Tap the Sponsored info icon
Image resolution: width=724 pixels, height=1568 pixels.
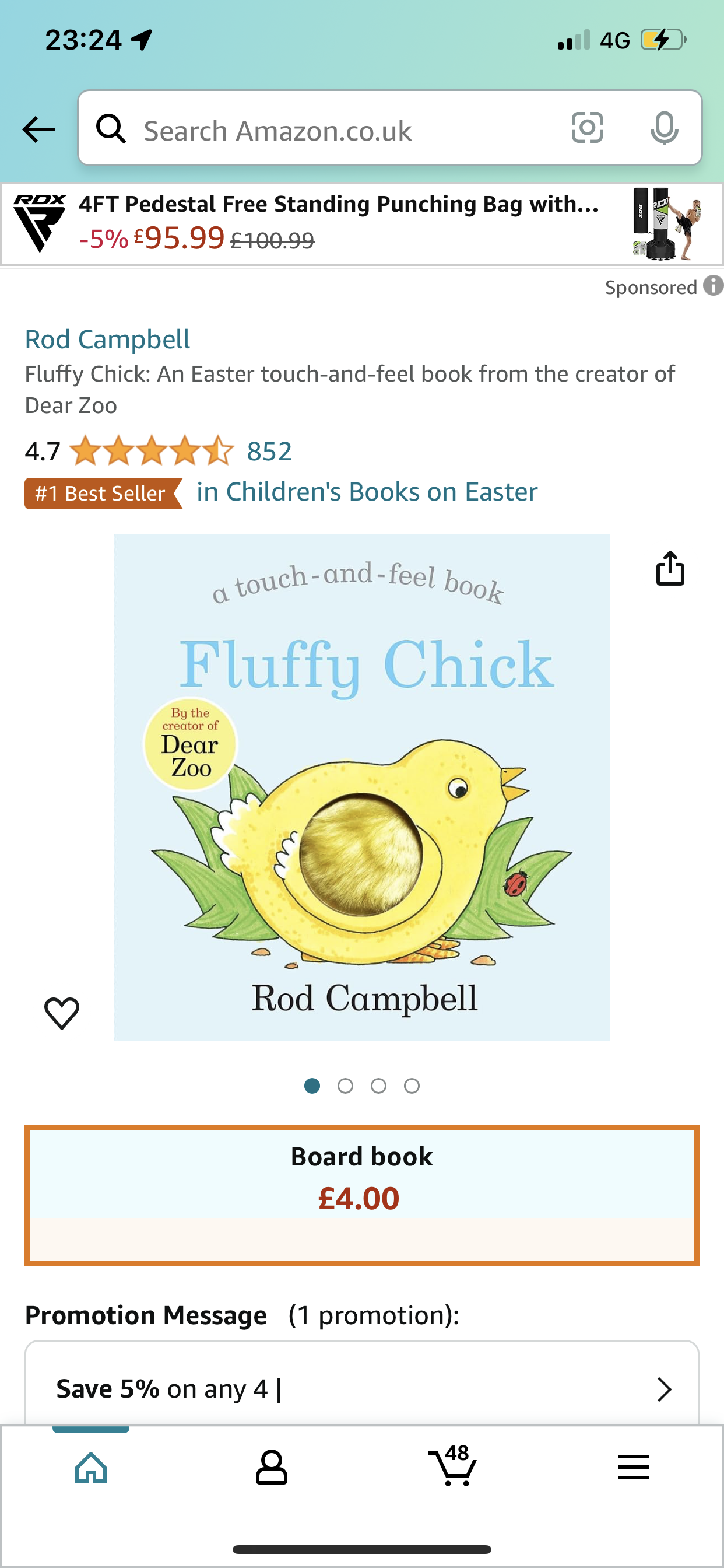pyautogui.click(x=713, y=285)
